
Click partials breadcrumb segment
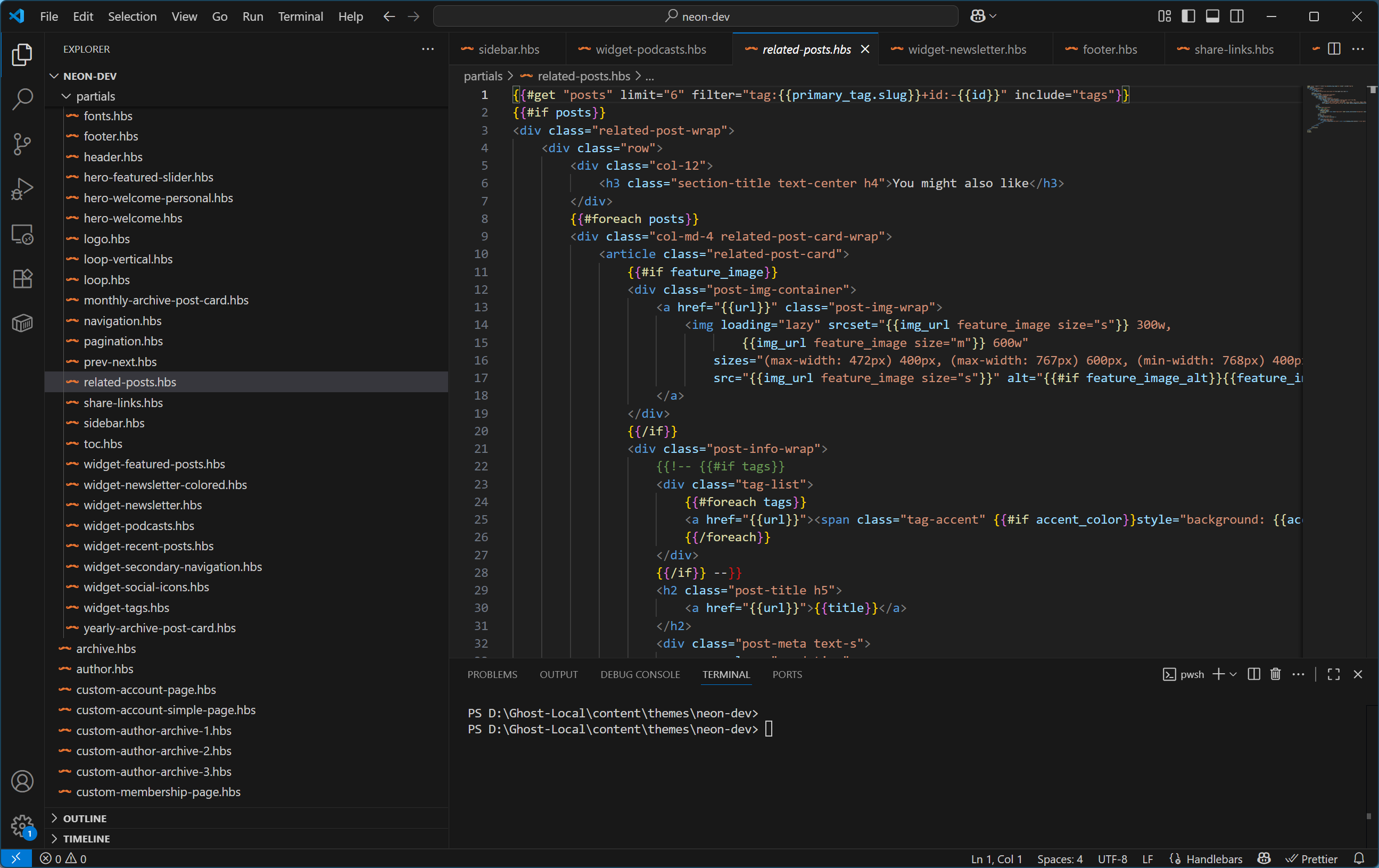[483, 76]
